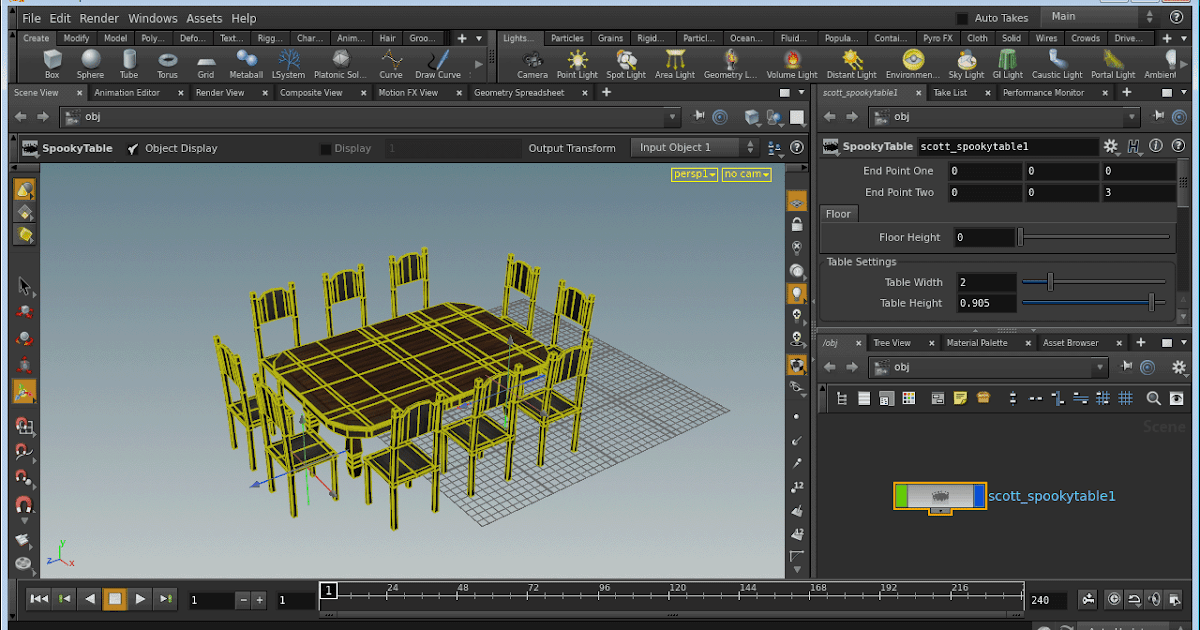Open the Assets menu
1200x630 pixels.
(x=204, y=18)
